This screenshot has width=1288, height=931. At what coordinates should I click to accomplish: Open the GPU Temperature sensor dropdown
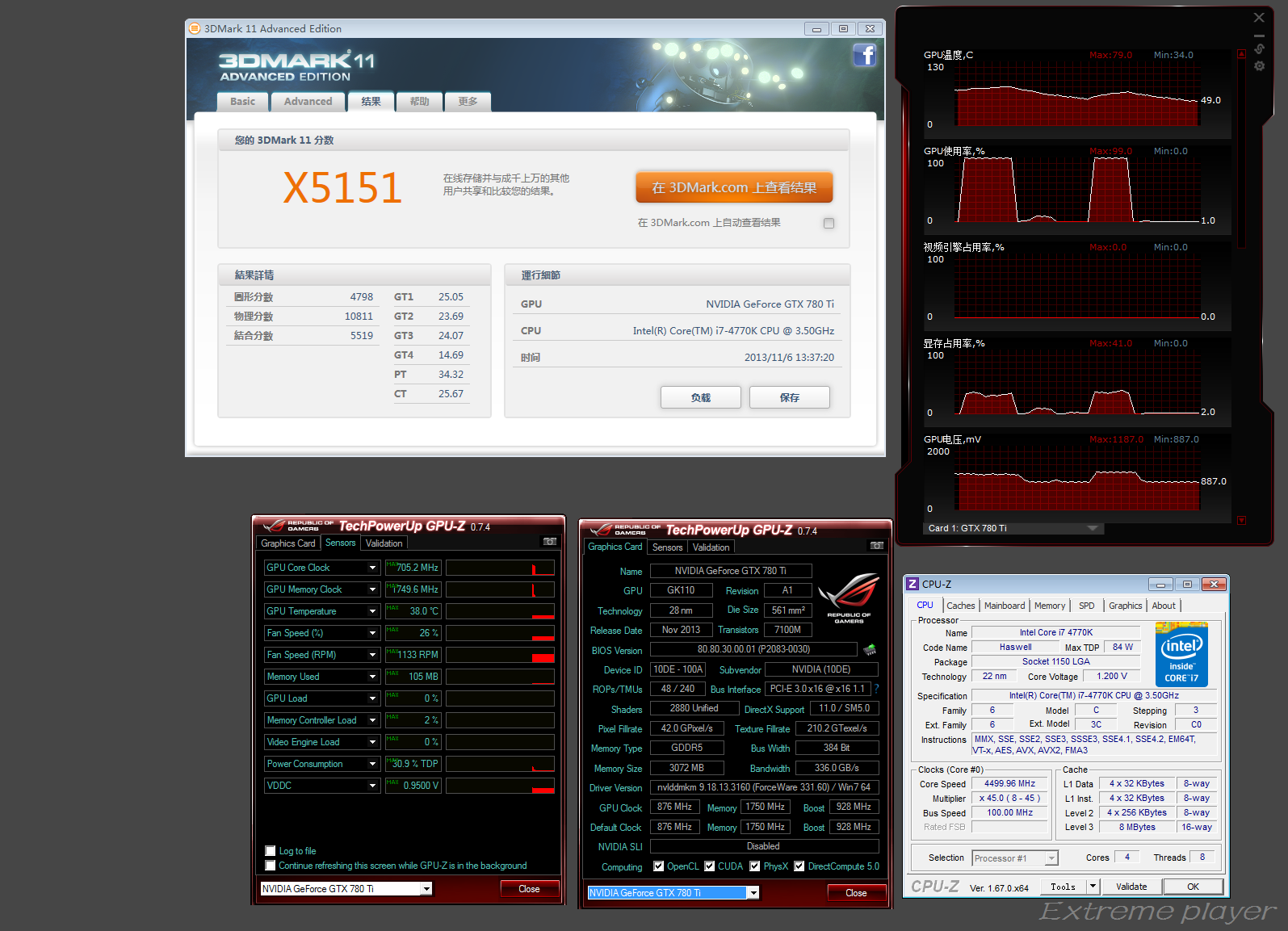[x=372, y=611]
